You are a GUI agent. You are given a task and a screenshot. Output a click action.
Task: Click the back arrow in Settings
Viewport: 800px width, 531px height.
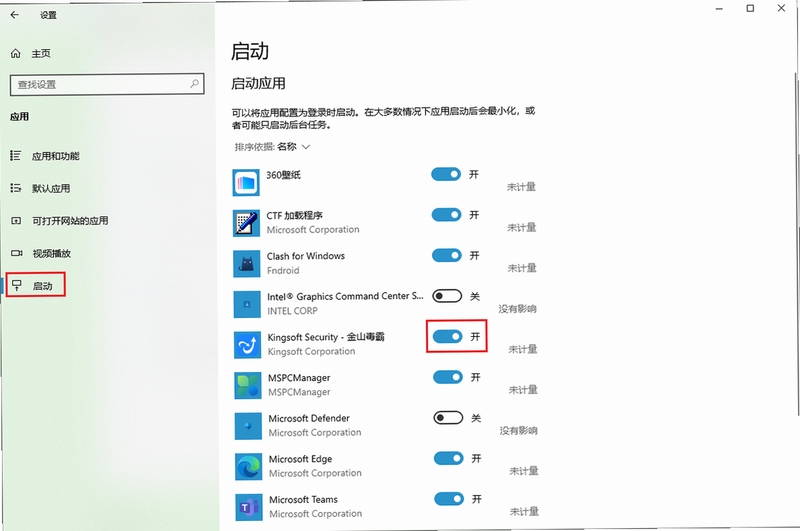[14, 15]
